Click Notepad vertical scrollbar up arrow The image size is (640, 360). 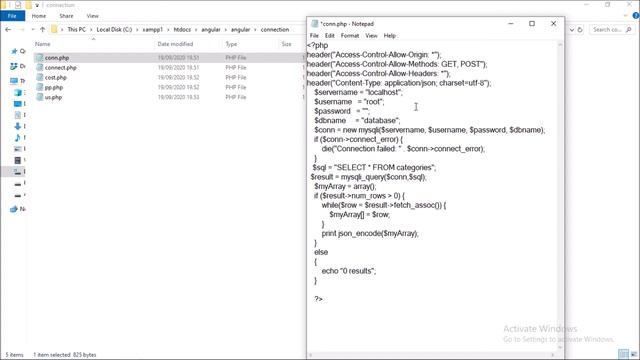[560, 44]
